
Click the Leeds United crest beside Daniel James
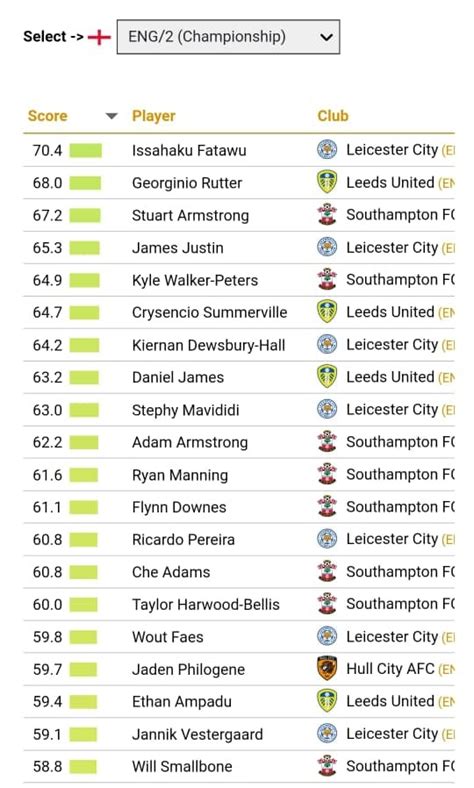327,377
